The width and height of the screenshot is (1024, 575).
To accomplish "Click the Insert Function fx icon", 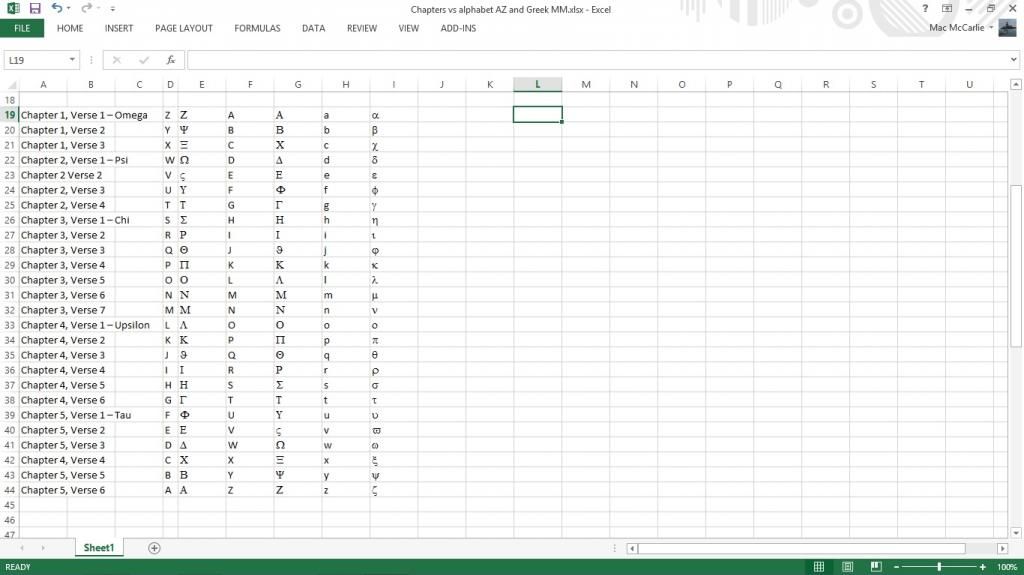I will pyautogui.click(x=171, y=60).
